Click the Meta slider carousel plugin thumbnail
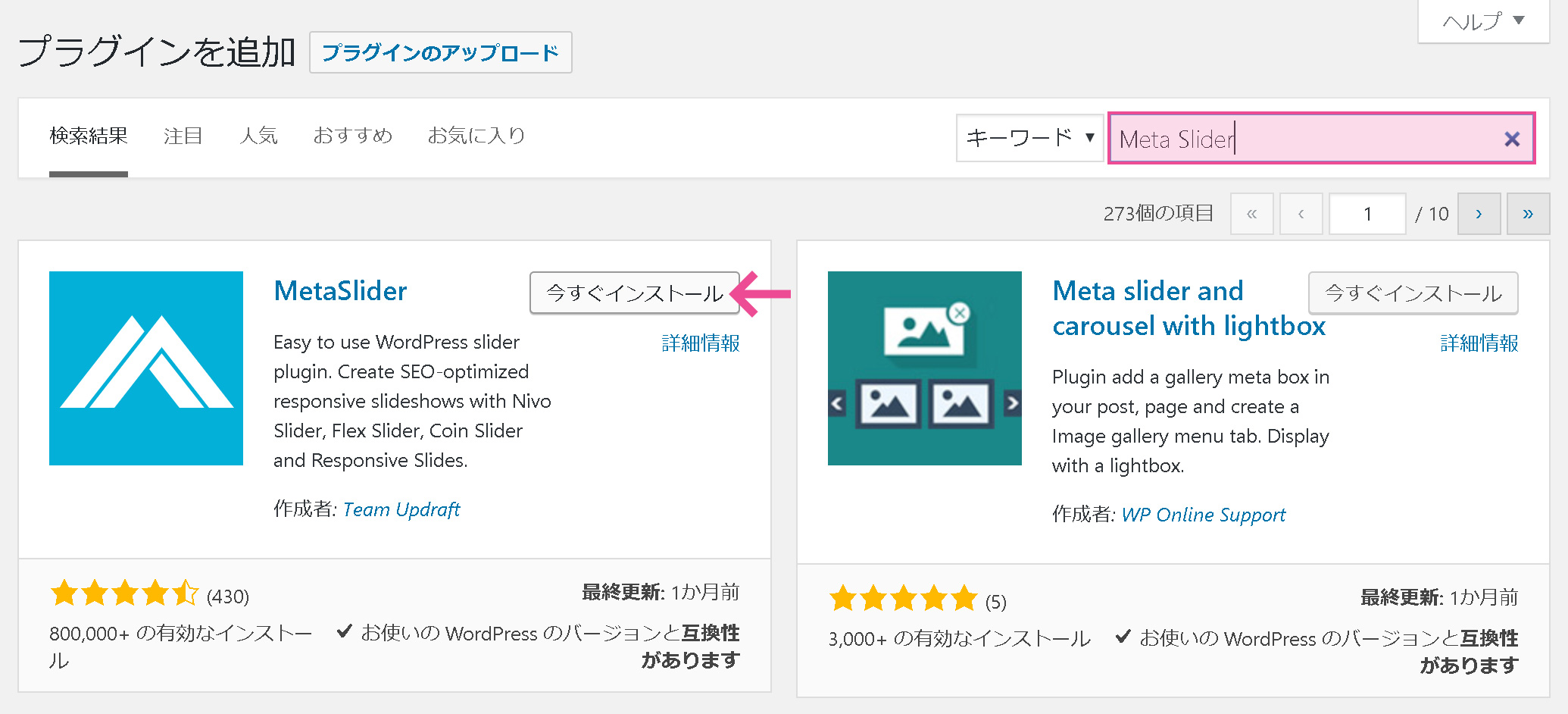1568x714 pixels. click(x=924, y=368)
